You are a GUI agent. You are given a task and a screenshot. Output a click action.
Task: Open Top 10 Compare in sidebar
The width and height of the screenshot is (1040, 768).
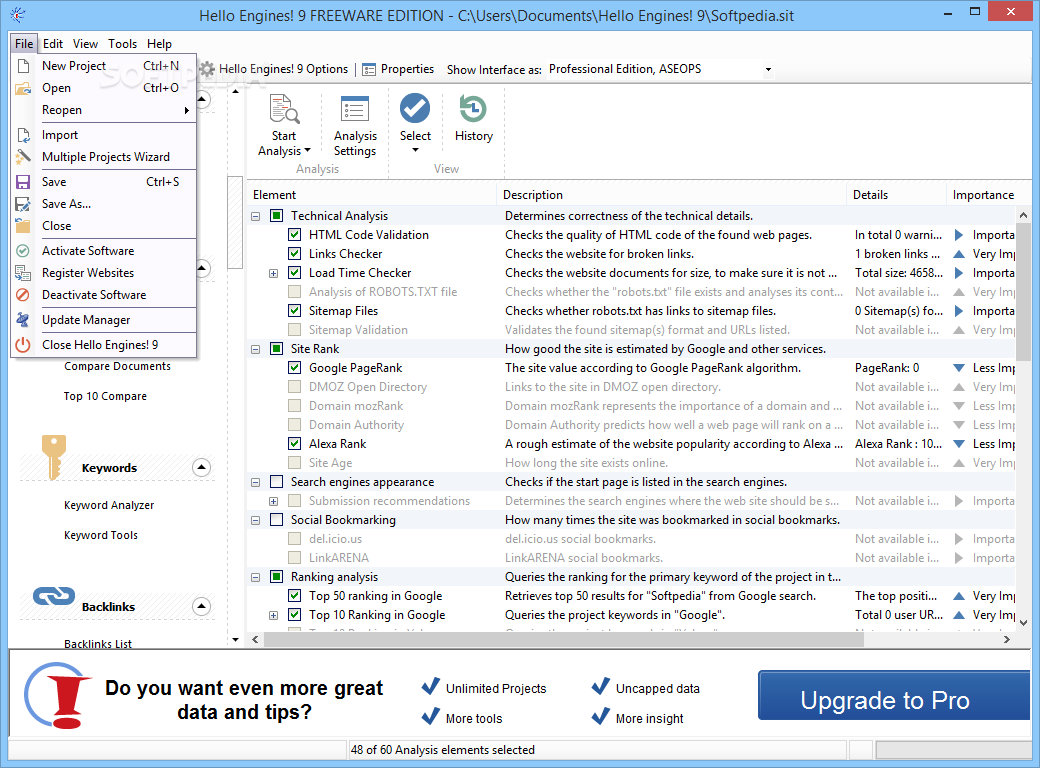[105, 396]
